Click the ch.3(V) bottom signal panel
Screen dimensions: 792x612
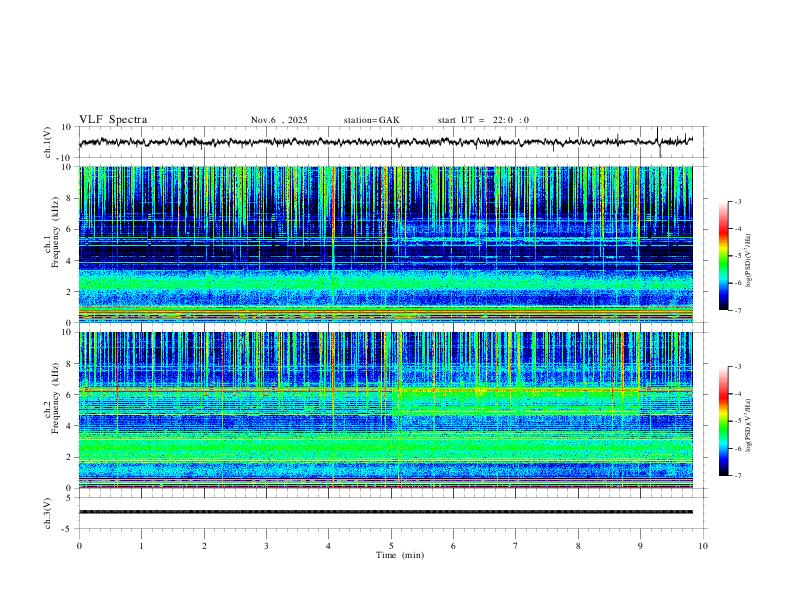pyautogui.click(x=390, y=512)
